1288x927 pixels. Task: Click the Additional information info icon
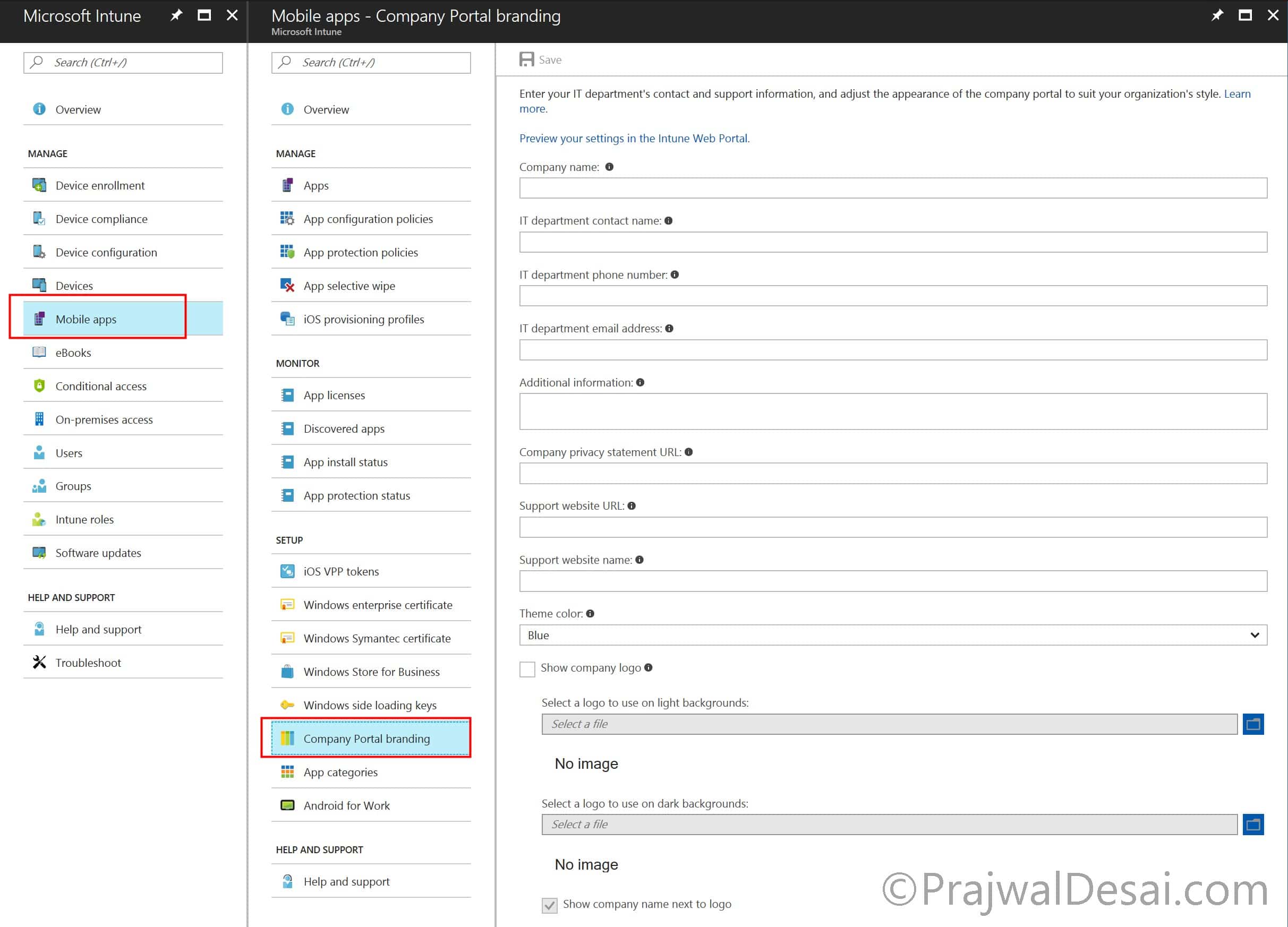(640, 383)
